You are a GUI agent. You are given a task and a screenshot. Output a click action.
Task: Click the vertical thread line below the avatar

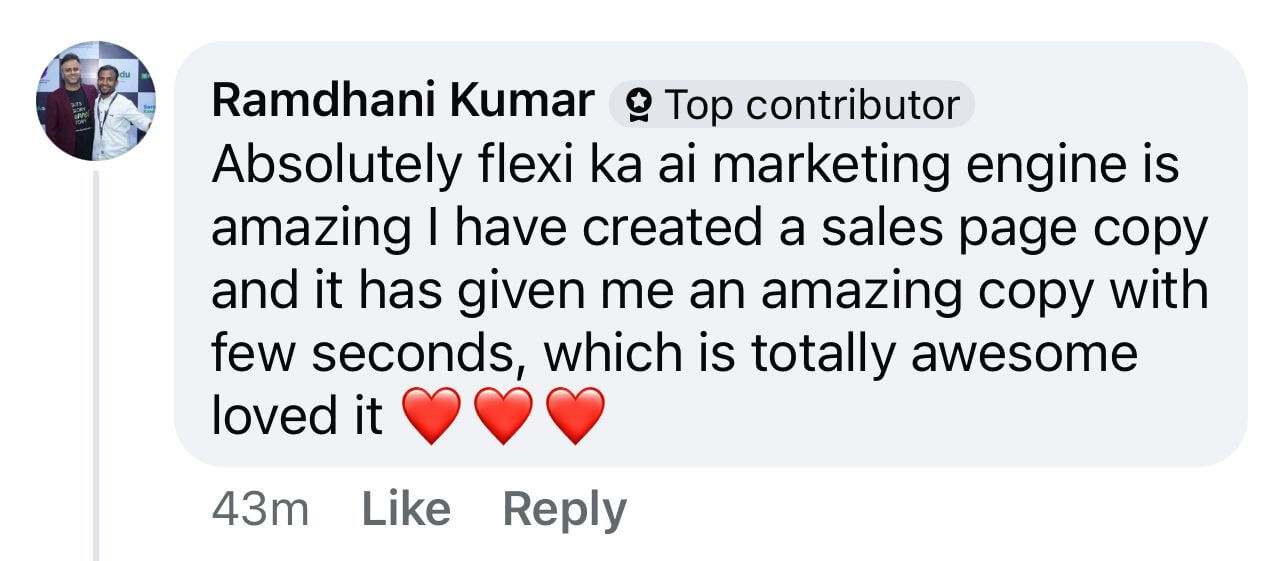[x=97, y=360]
